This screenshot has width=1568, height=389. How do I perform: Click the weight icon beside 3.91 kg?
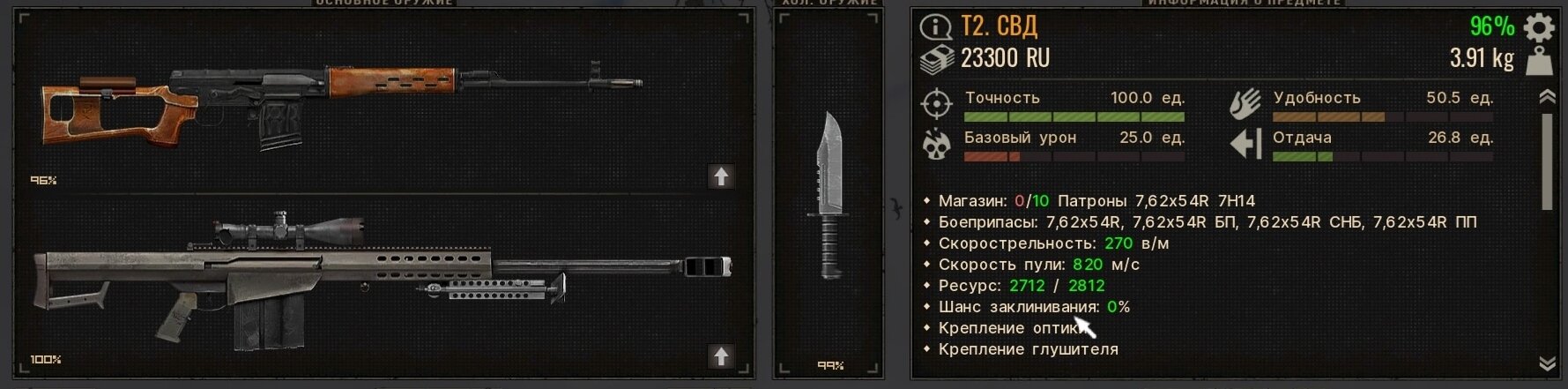(1539, 61)
